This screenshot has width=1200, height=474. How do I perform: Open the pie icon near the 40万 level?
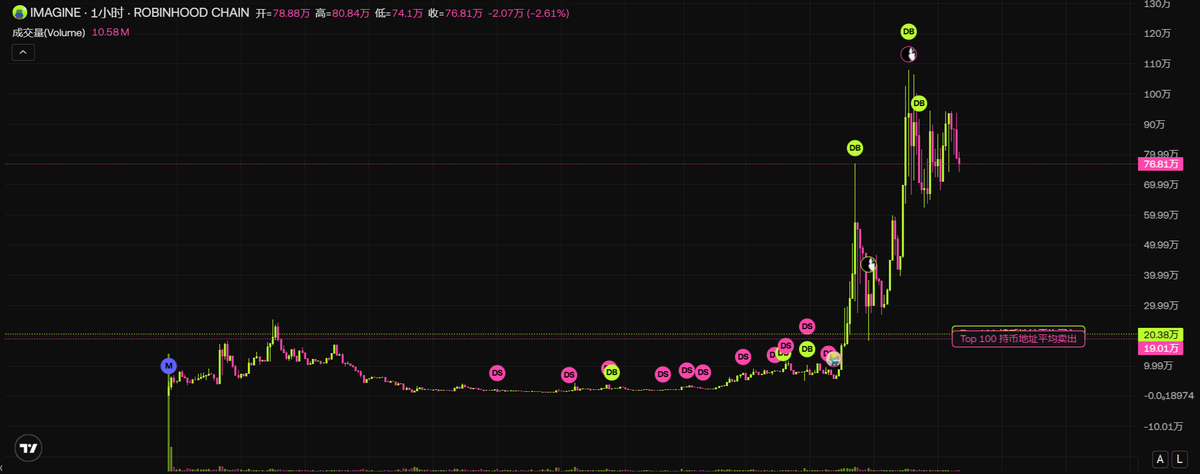point(869,264)
